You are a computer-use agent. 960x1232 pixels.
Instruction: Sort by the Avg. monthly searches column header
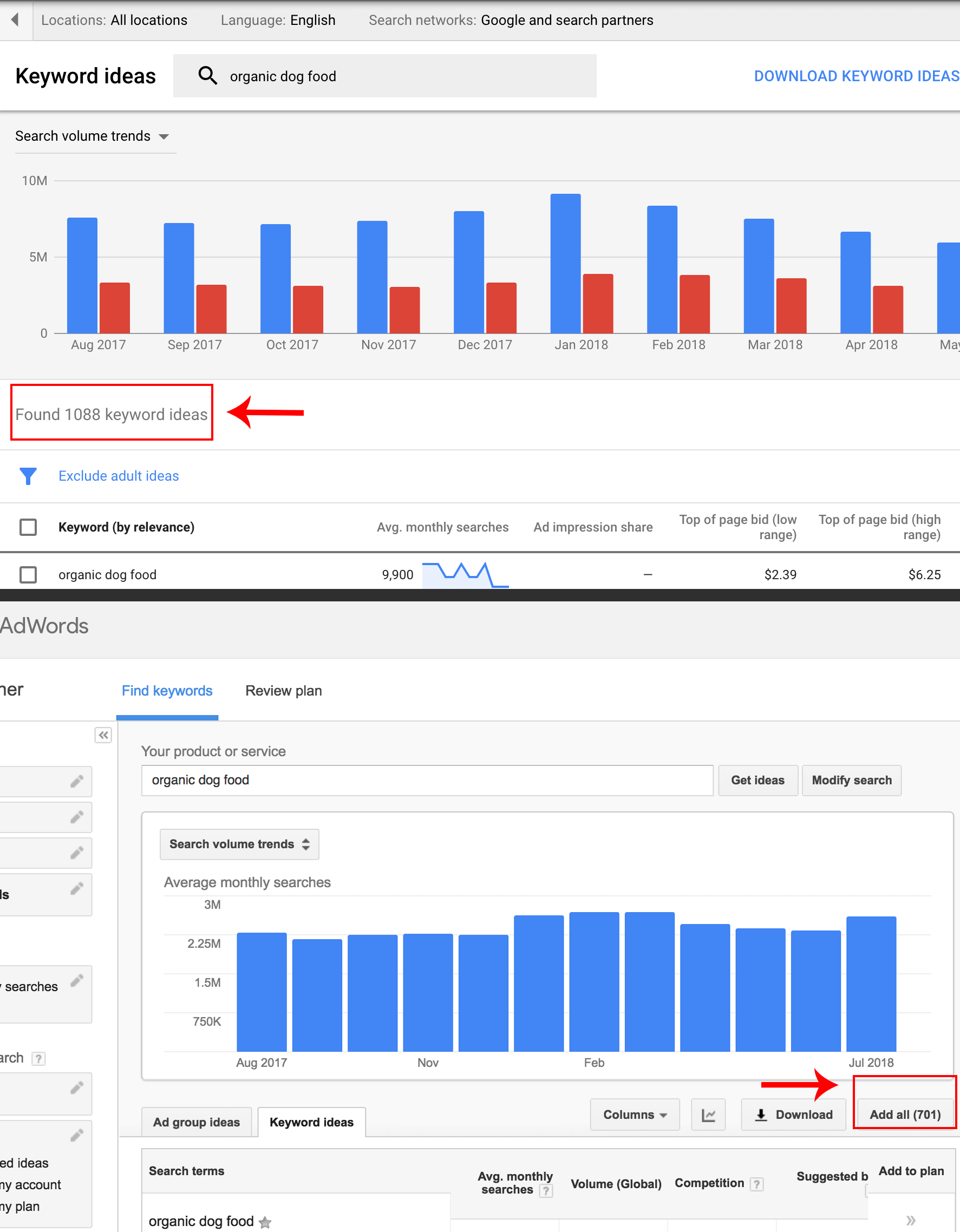(442, 527)
